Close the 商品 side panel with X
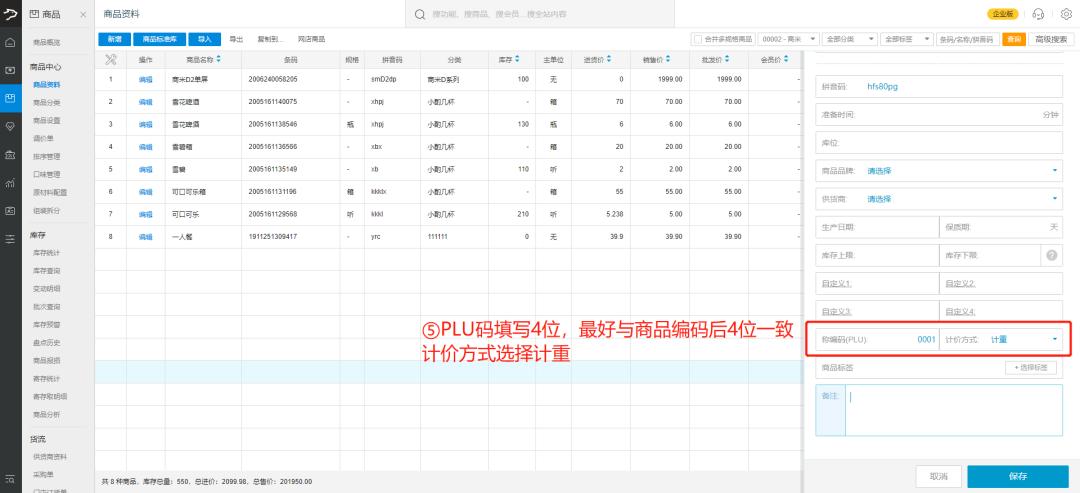Image resolution: width=1080 pixels, height=493 pixels. click(x=83, y=14)
